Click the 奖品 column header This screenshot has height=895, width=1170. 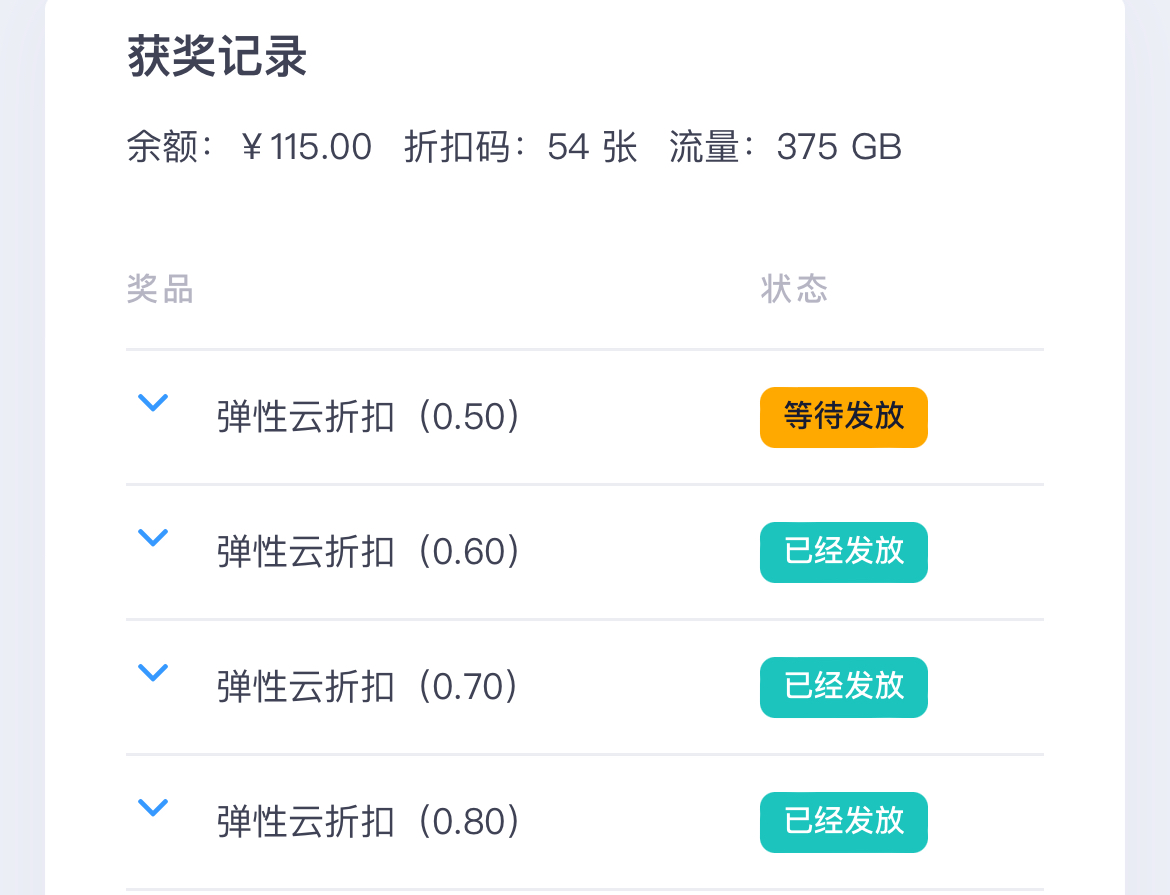tap(160, 290)
